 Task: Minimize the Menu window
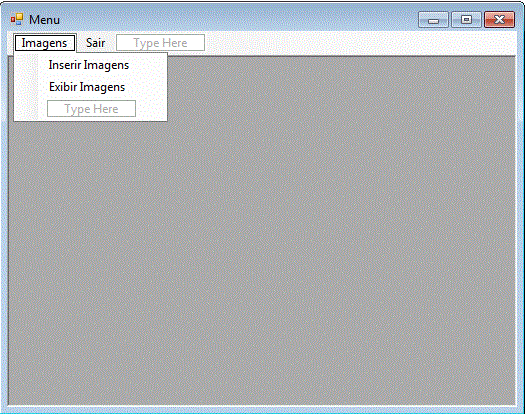[433, 20]
